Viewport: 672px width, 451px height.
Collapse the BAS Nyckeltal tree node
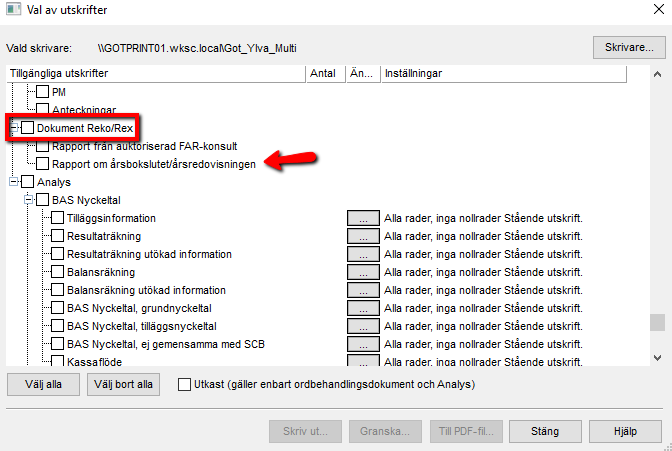(x=29, y=200)
